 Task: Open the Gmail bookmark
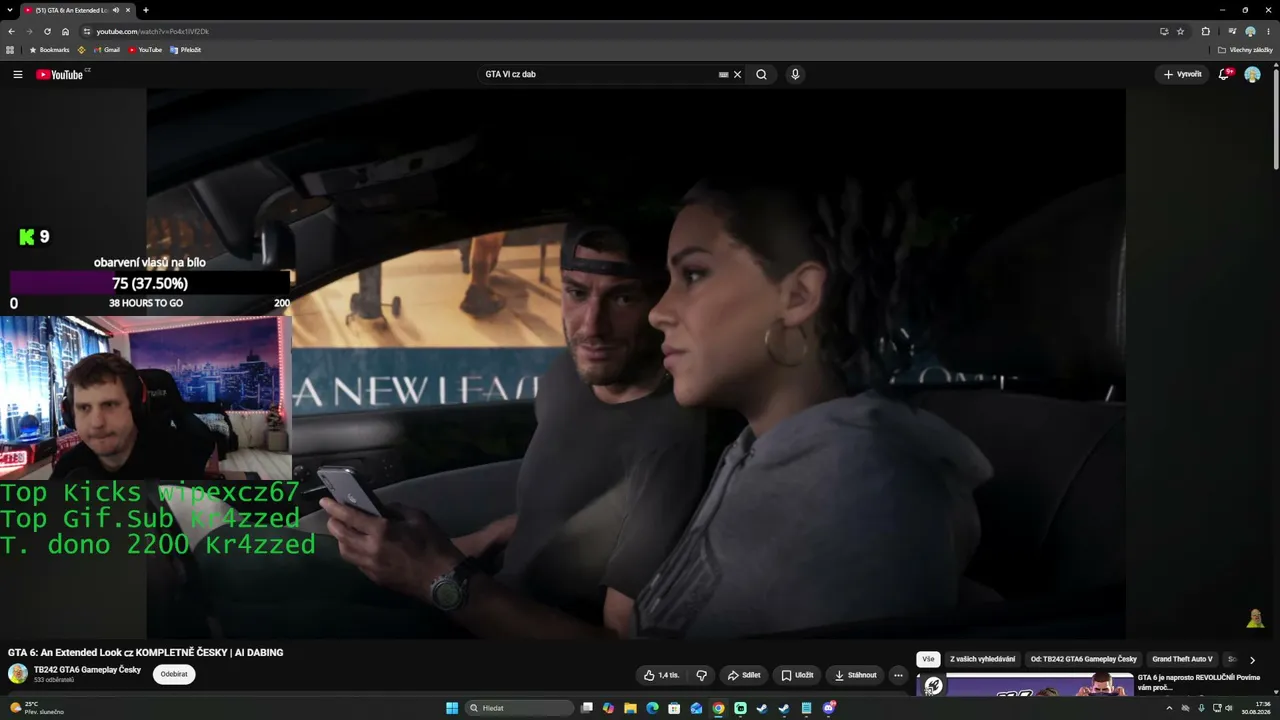click(107, 50)
